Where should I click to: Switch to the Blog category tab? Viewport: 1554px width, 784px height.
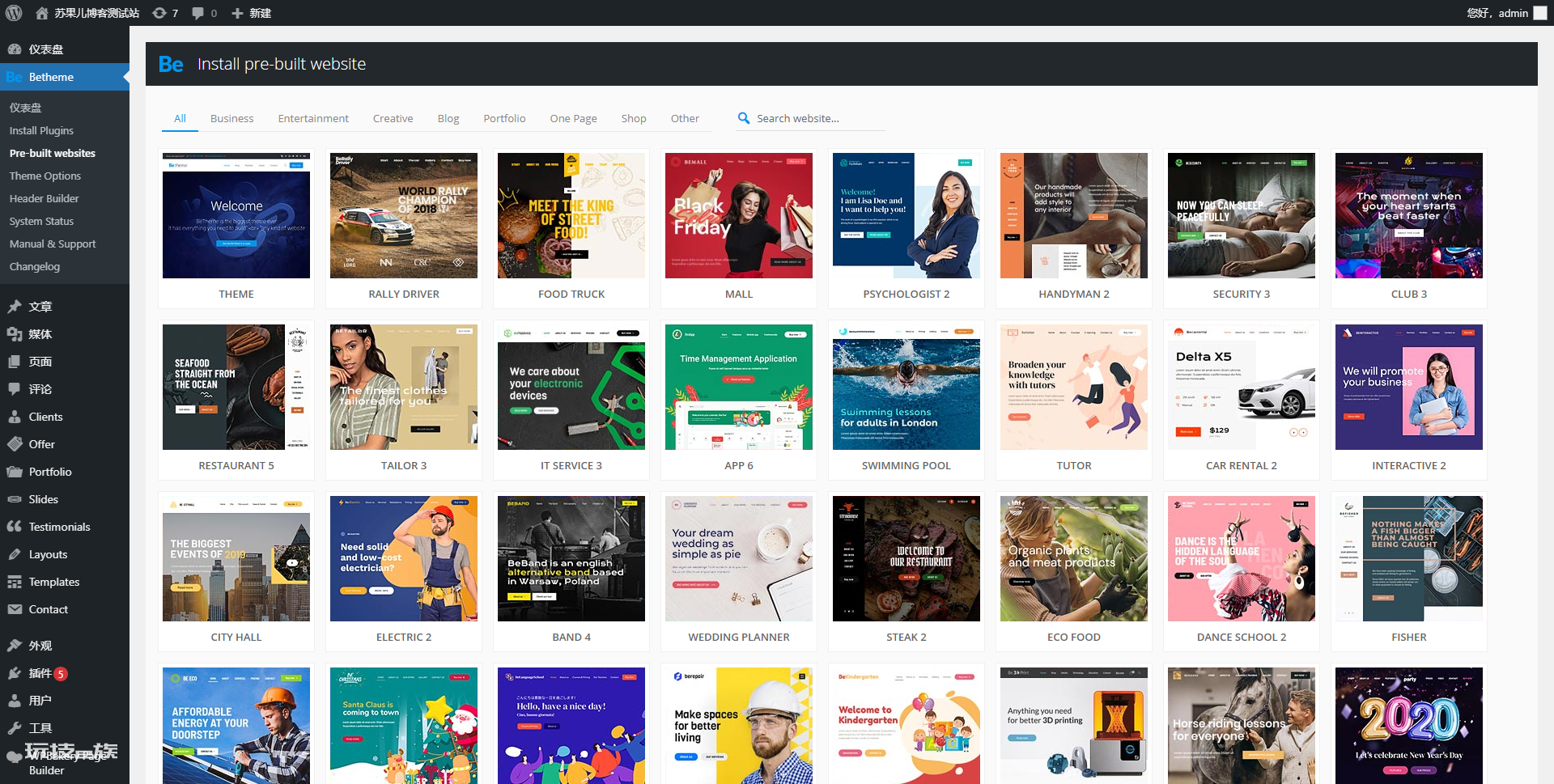(x=448, y=118)
